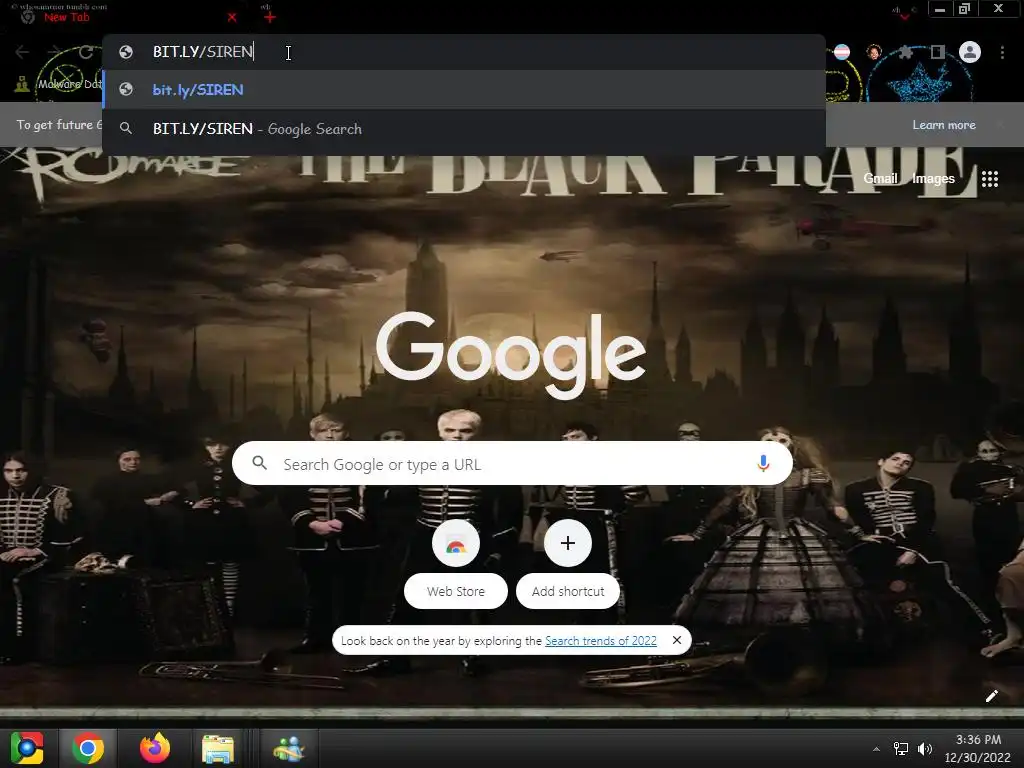Screen dimensions: 1024x768
Task: Click magnifier icon in Google search box
Action: [259, 463]
